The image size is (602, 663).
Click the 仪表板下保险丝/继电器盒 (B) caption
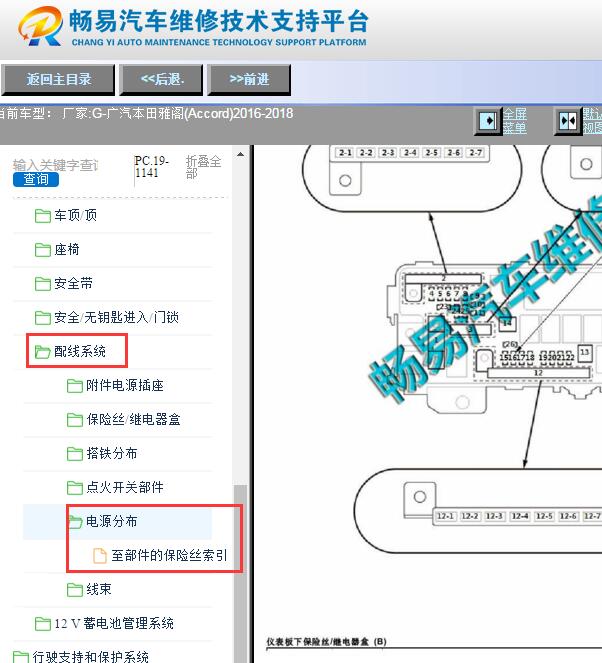[x=326, y=641]
